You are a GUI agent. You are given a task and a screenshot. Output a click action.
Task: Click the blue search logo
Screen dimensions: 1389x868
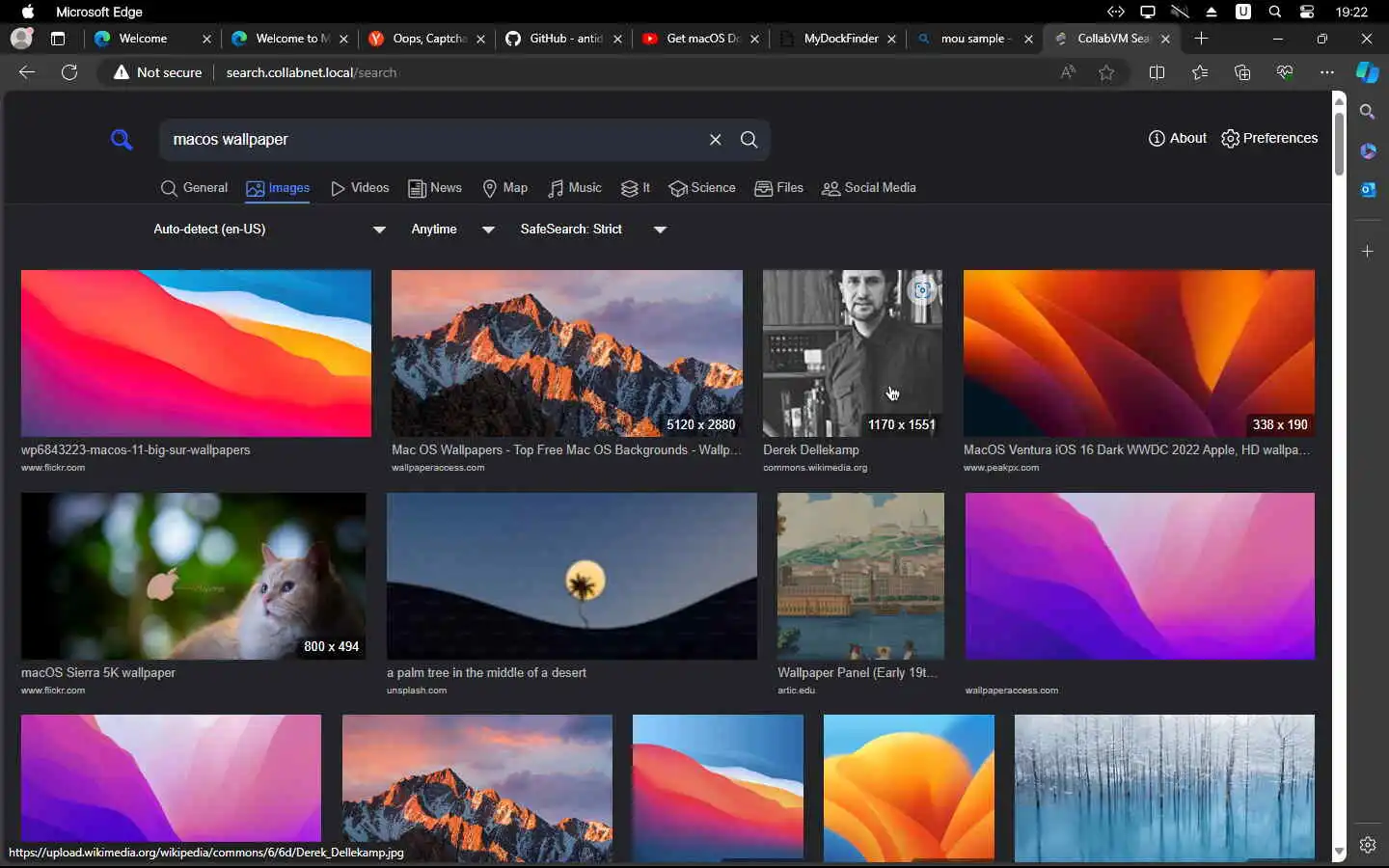(x=122, y=140)
